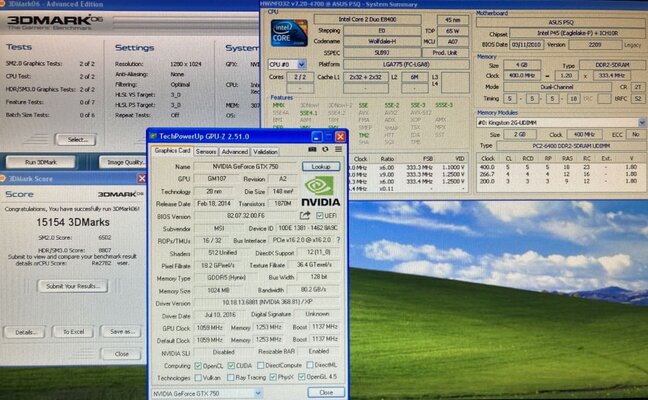
Task: Toggle DirectCompute checkbox
Action: click(260, 365)
